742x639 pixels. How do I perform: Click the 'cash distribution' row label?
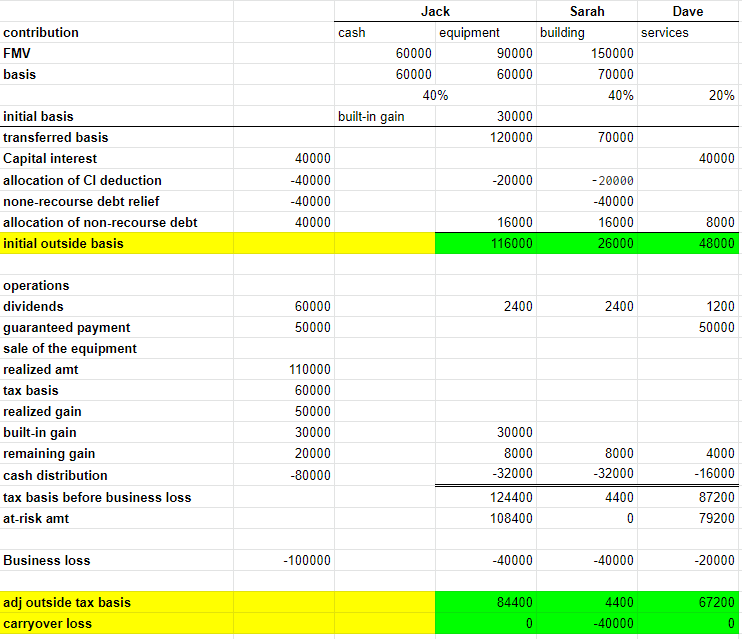click(55, 475)
